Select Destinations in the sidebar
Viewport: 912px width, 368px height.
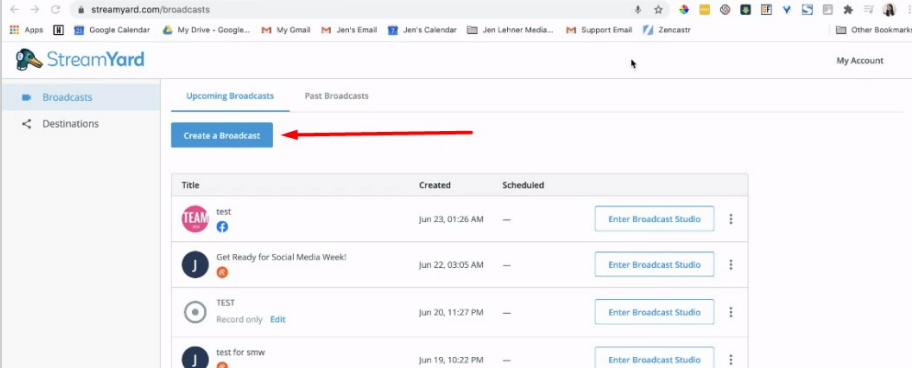click(81, 124)
